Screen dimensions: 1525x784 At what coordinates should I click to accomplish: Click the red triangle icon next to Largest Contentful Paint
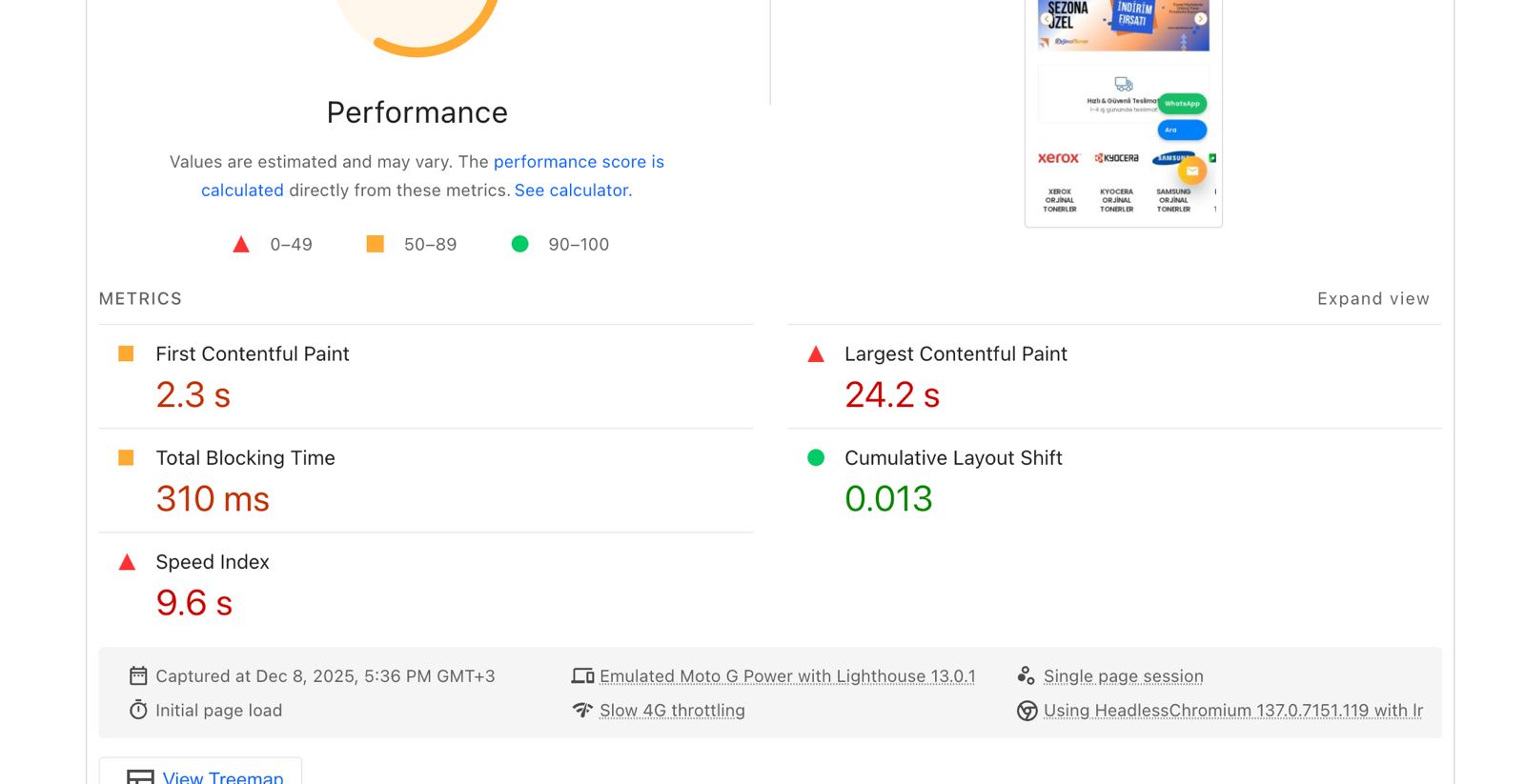click(x=816, y=354)
